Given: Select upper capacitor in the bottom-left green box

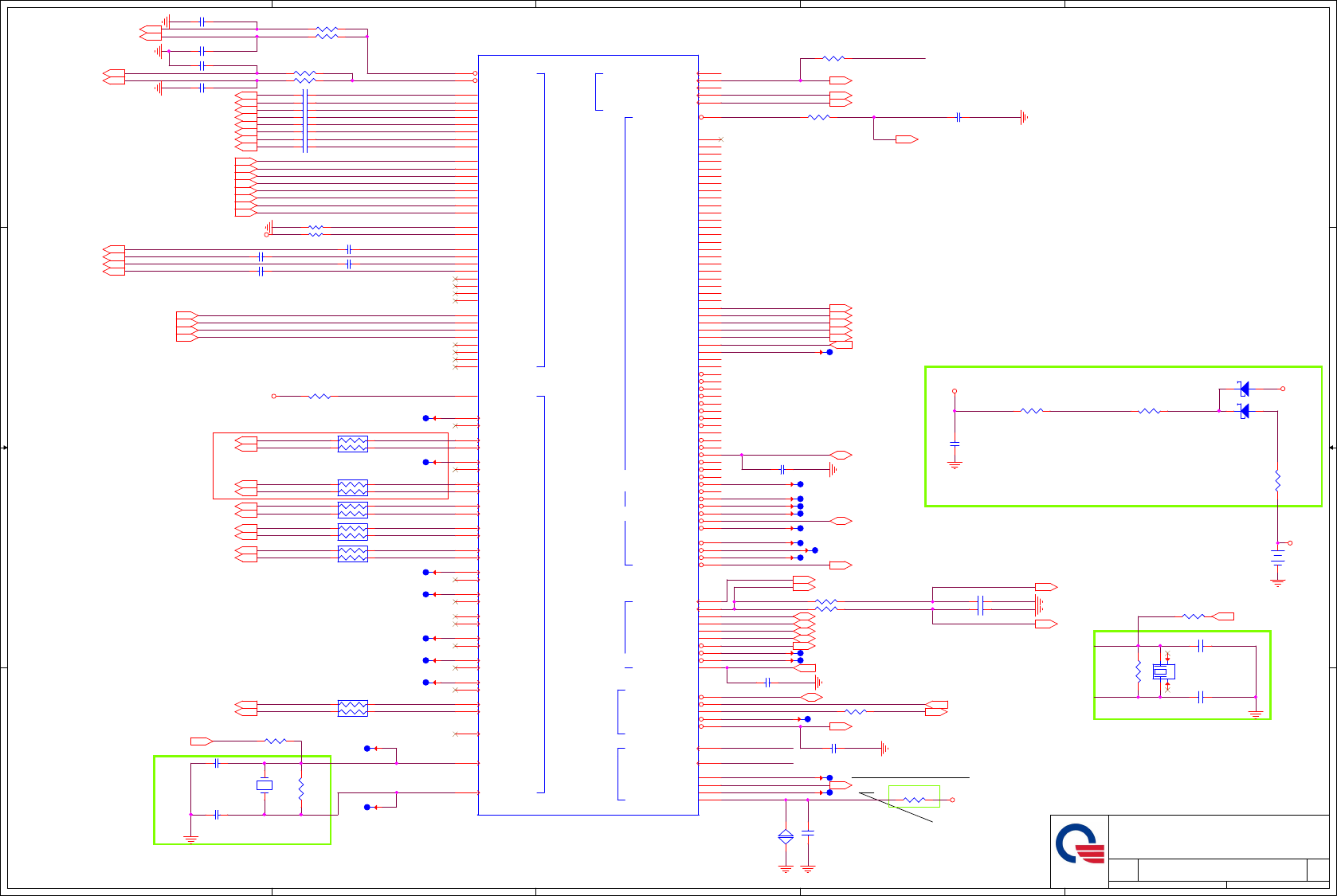Looking at the screenshot, I should (x=217, y=763).
